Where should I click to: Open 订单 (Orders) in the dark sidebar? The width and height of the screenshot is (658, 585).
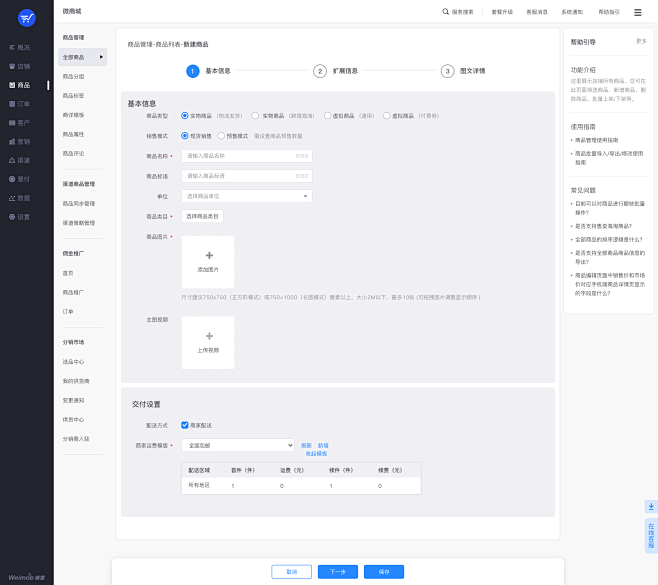[24, 104]
